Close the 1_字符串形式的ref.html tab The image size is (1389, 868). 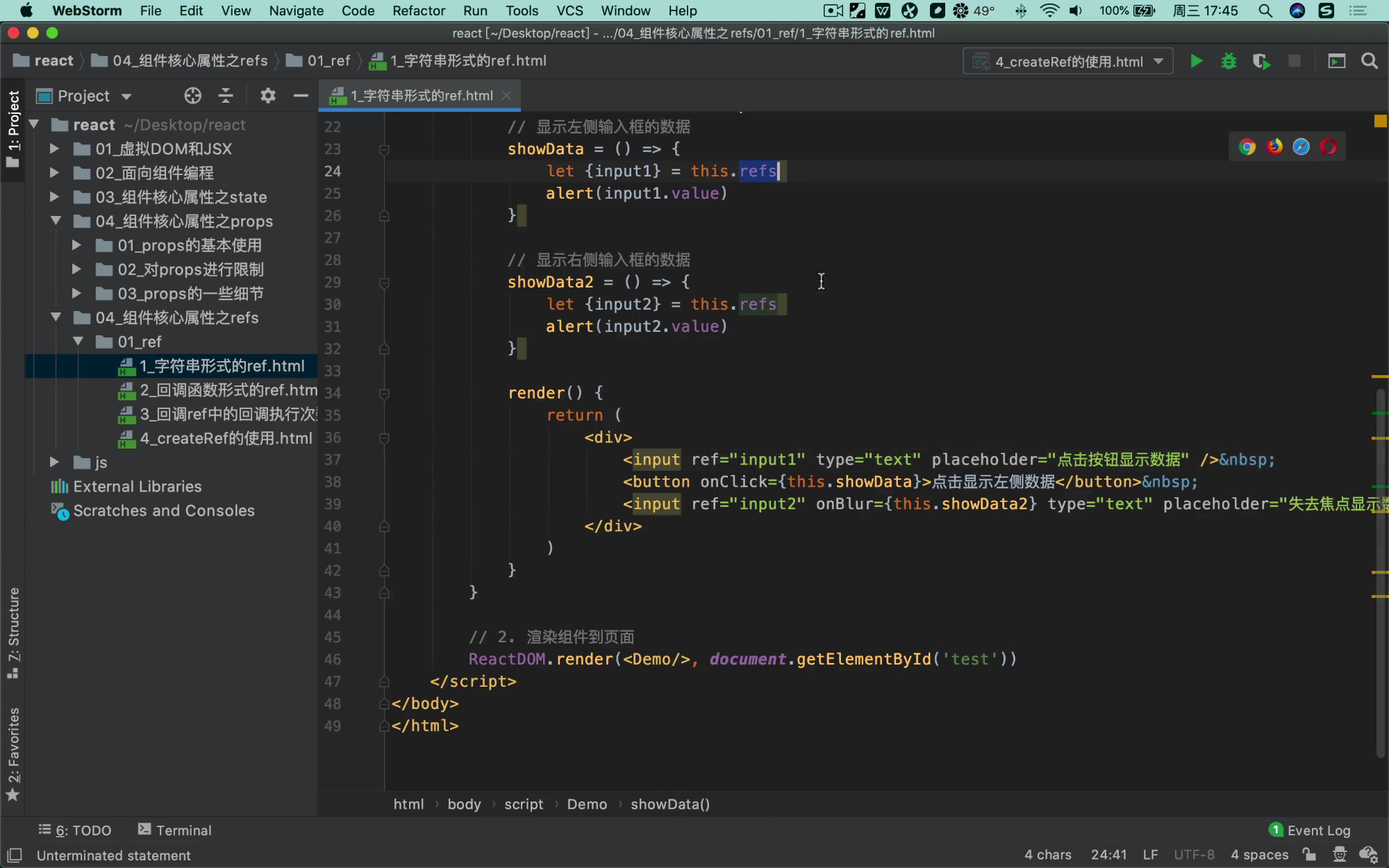click(506, 96)
